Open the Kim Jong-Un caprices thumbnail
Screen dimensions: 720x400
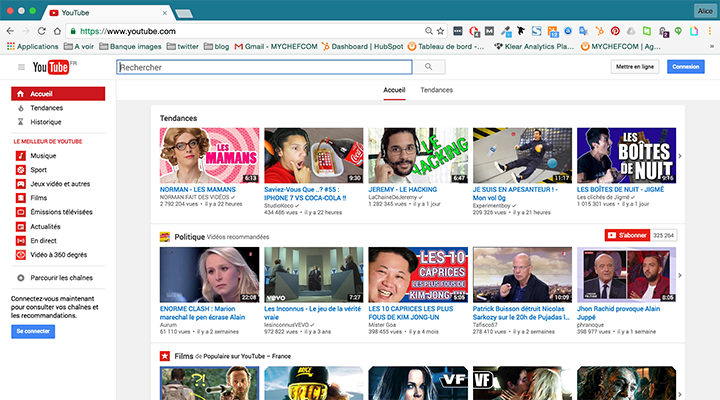pos(418,275)
